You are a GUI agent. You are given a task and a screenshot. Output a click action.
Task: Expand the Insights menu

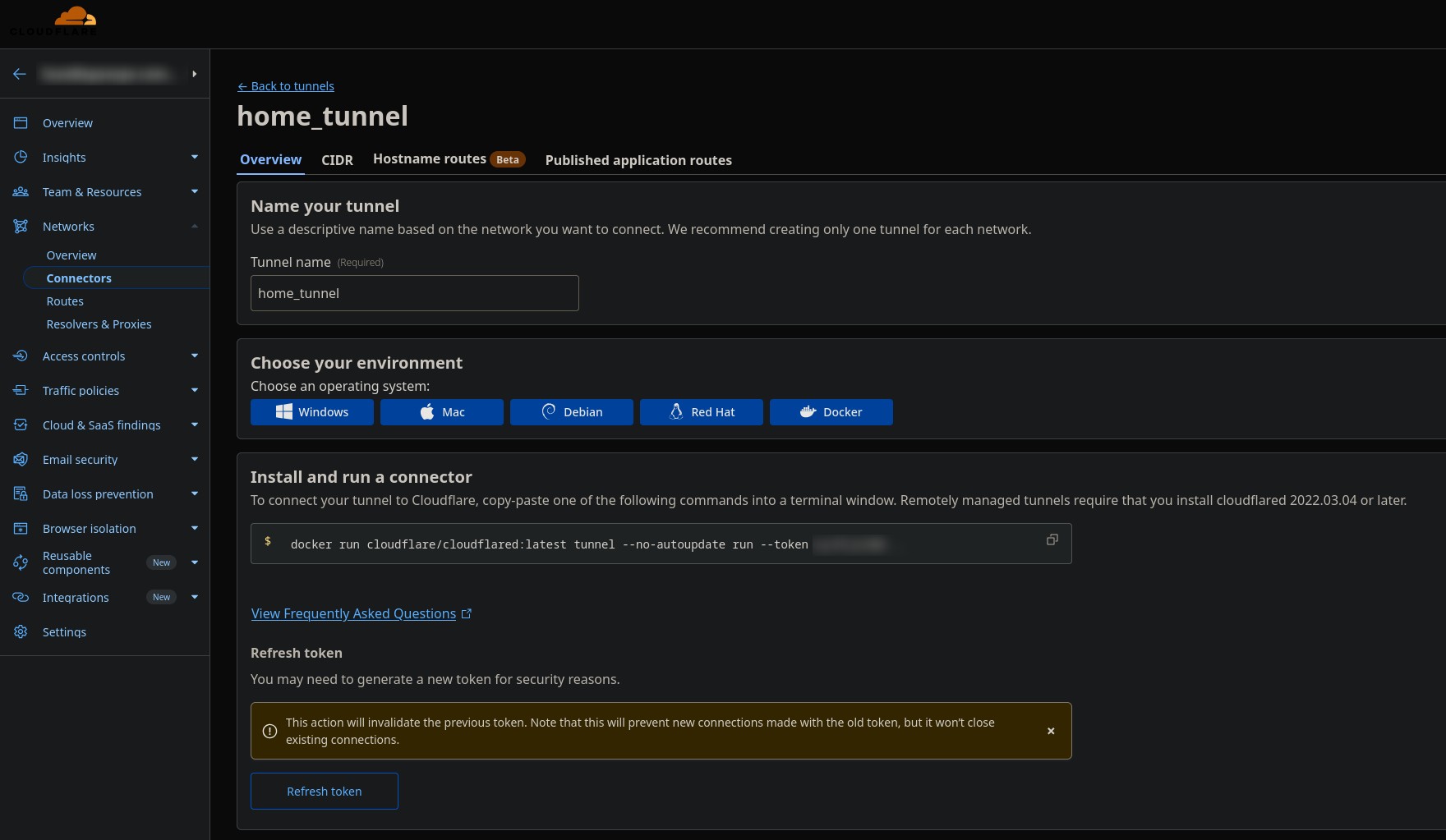(x=195, y=158)
